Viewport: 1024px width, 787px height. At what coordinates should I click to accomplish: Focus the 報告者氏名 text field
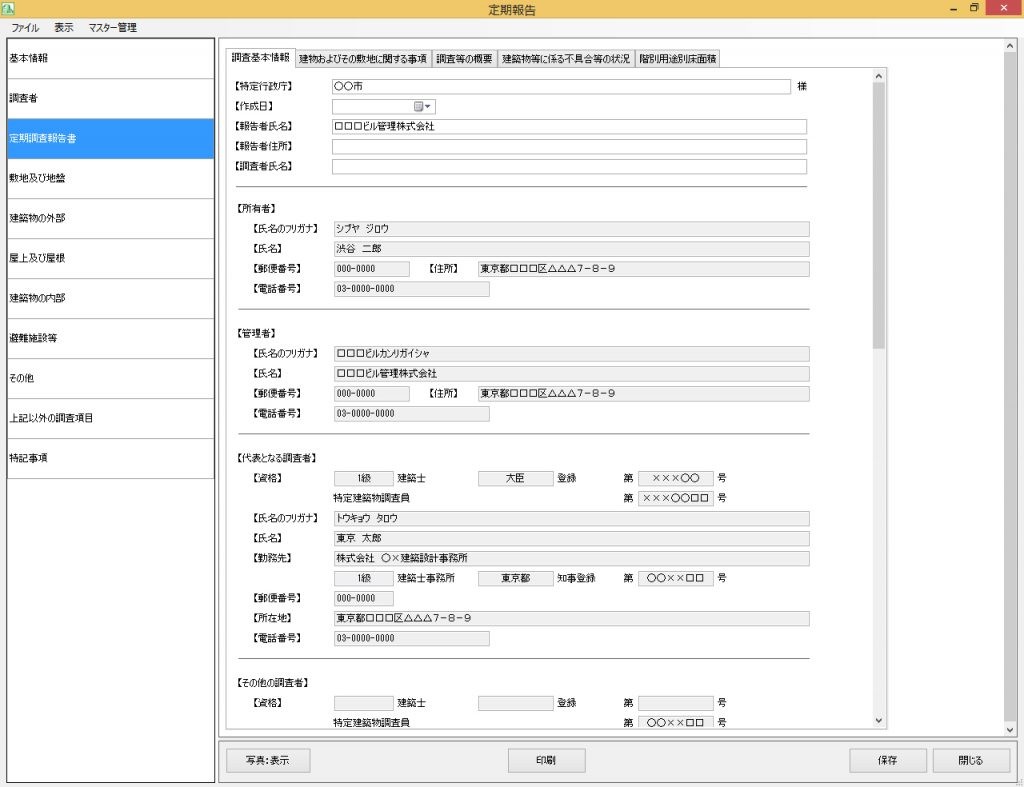[x=569, y=127]
